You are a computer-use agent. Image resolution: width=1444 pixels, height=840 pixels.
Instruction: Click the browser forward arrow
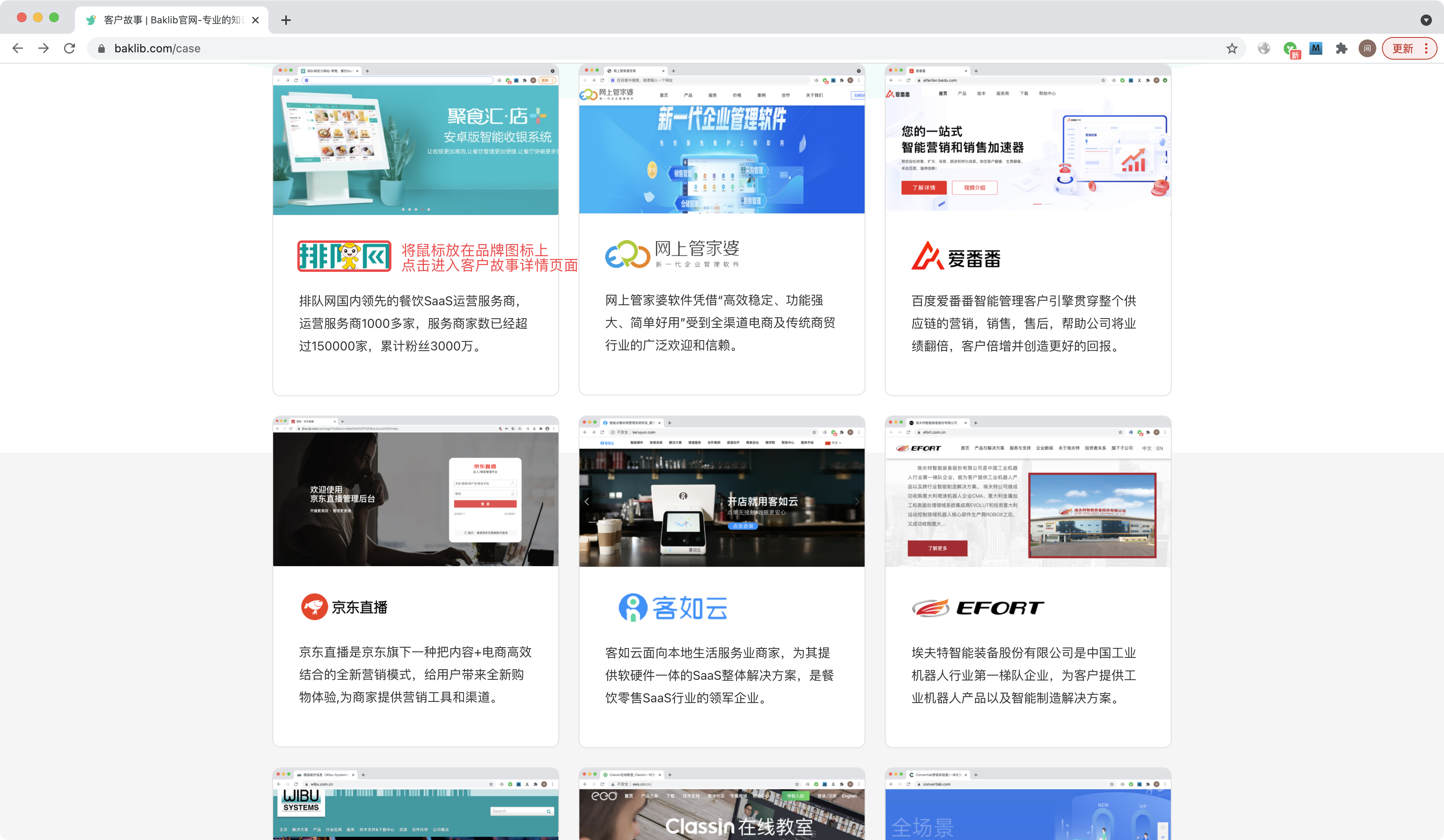pos(44,49)
